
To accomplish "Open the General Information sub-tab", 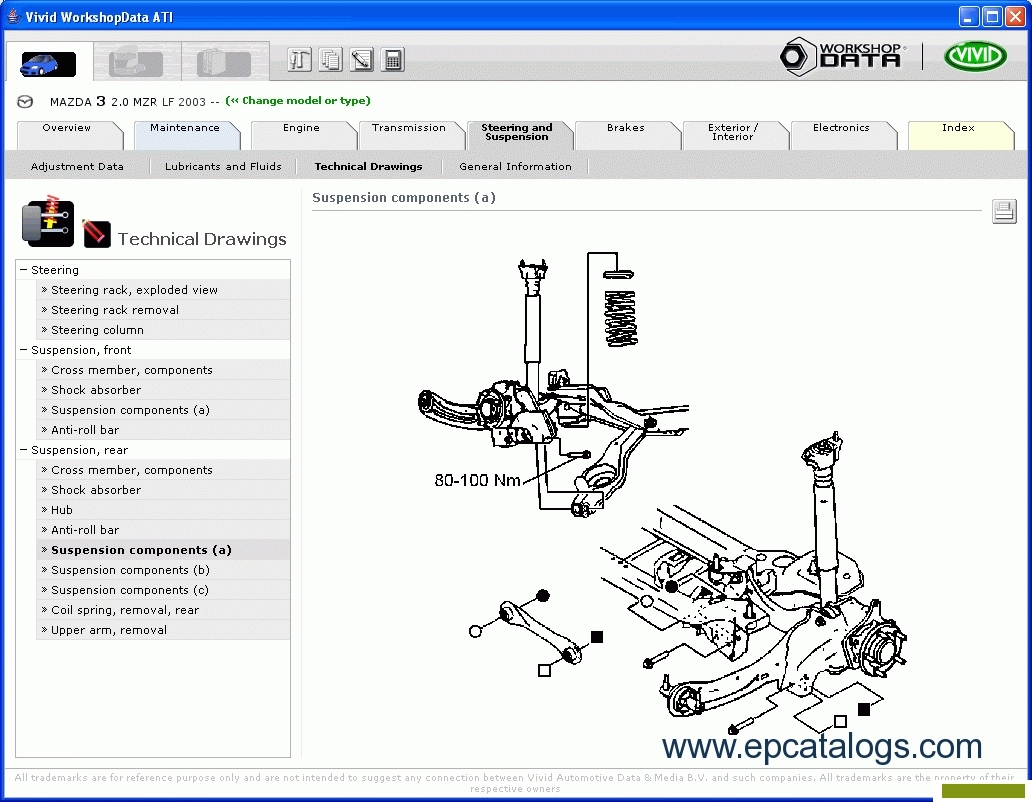I will [x=515, y=166].
